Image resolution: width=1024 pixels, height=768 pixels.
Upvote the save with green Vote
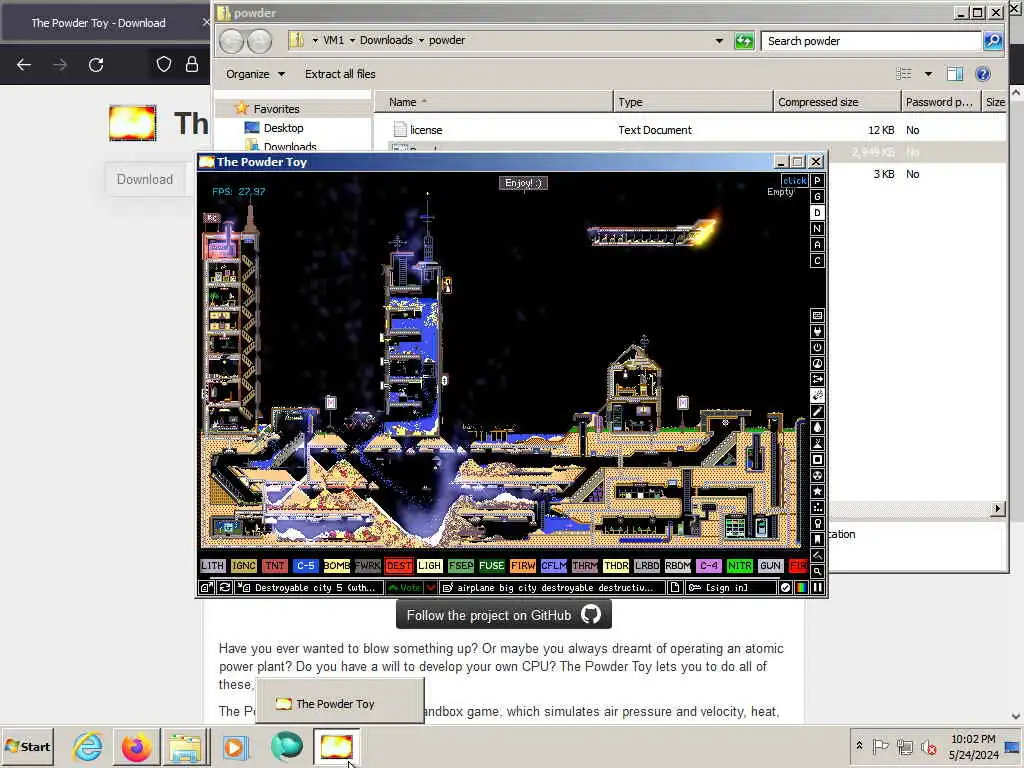click(404, 588)
